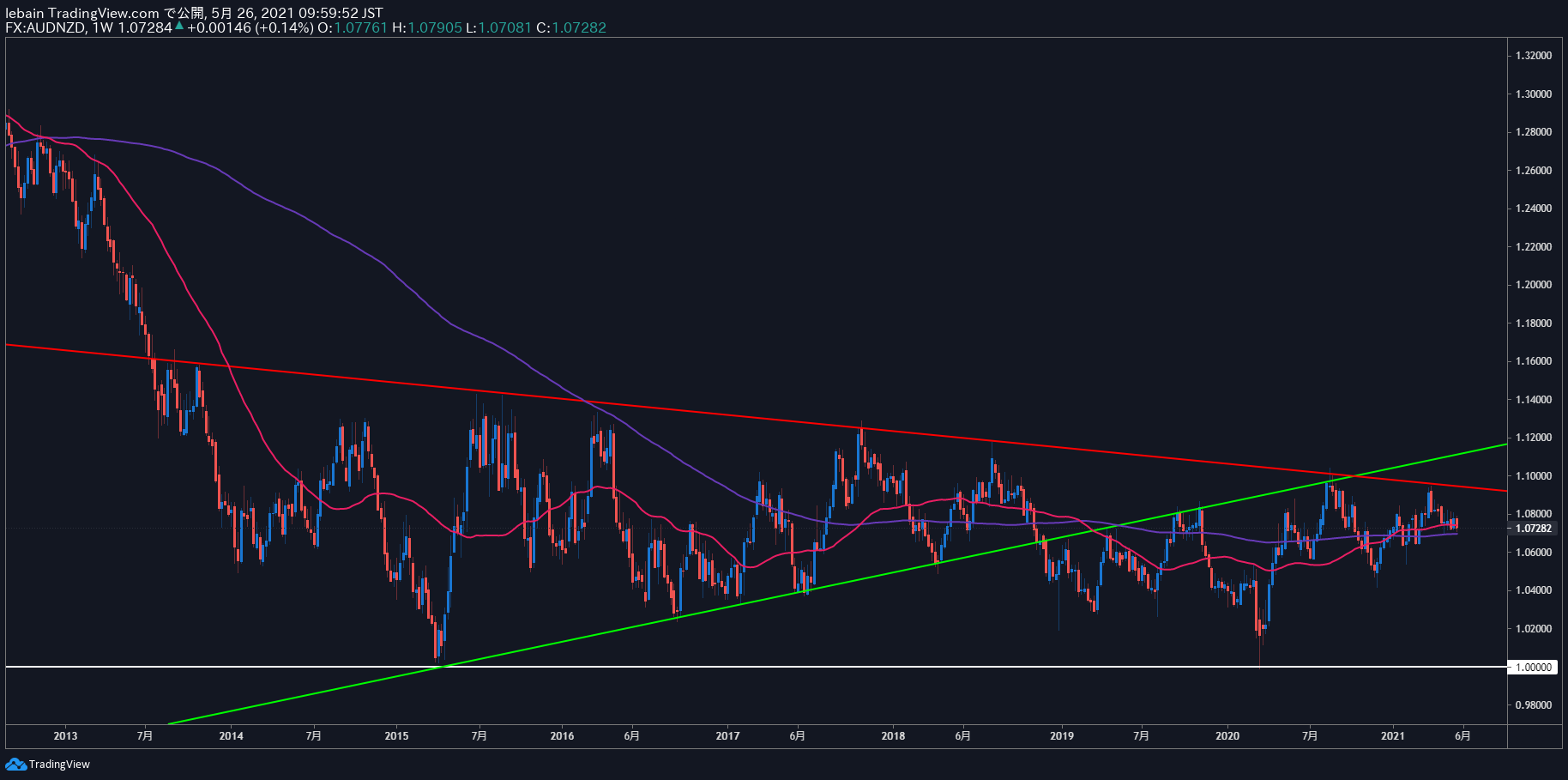Click the FX:AUDNZD symbol label
The width and height of the screenshot is (1568, 780).
tap(45, 27)
